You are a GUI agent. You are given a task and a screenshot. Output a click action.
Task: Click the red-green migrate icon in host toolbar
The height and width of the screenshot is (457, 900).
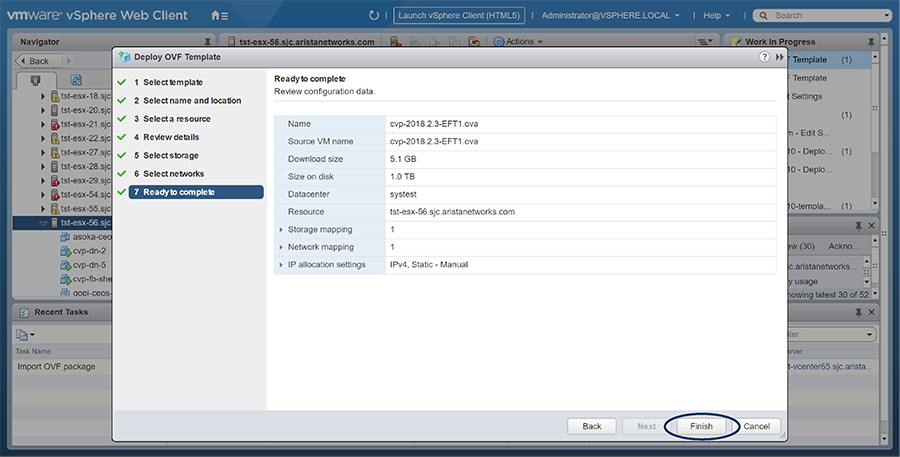474,41
